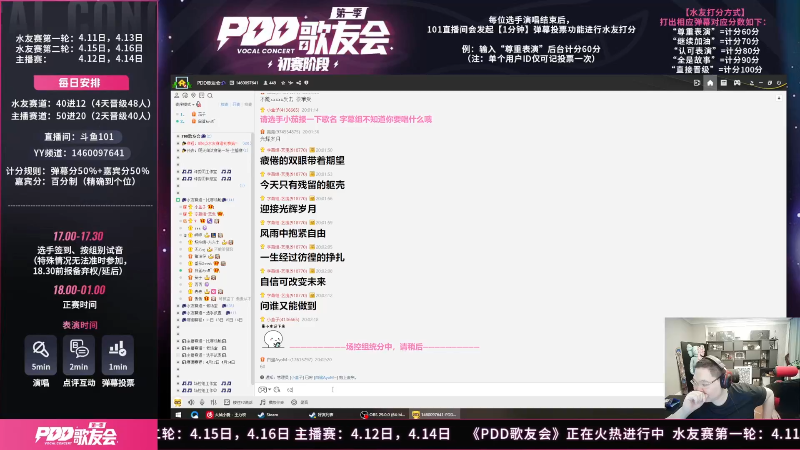
Task: Click the blue browser icon in taskbar
Action: tap(194, 415)
